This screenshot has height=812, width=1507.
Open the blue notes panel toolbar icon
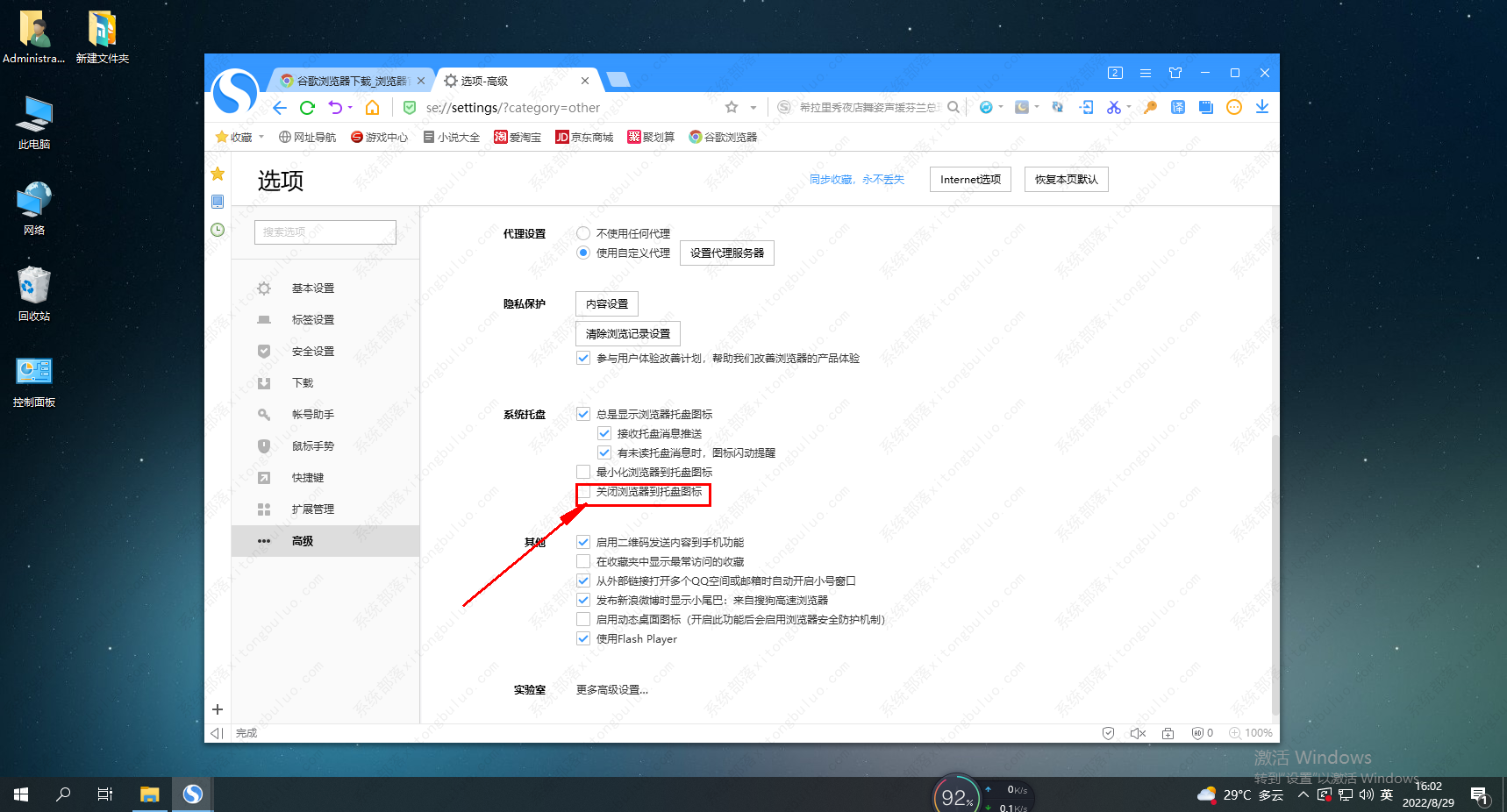[1206, 107]
